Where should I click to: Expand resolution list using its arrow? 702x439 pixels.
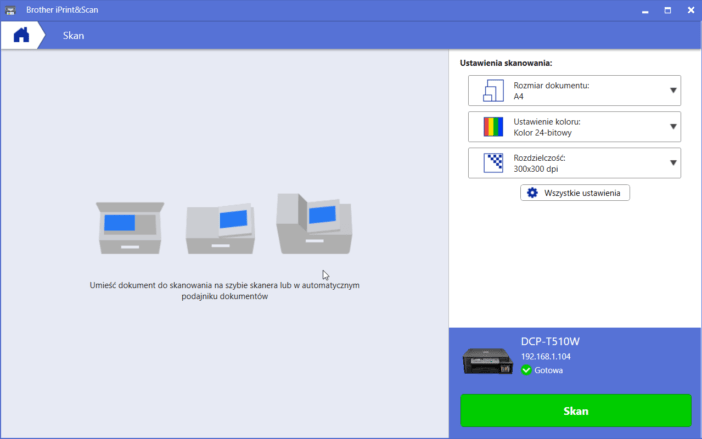[x=673, y=163]
